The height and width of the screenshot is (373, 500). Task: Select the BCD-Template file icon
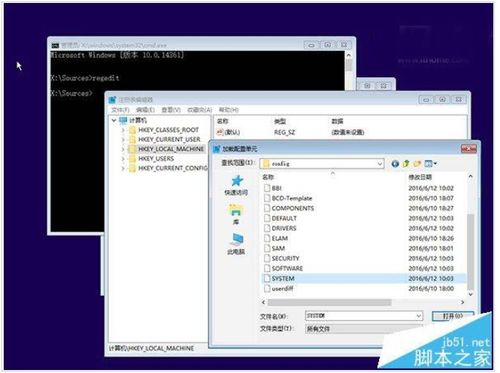(x=267, y=198)
